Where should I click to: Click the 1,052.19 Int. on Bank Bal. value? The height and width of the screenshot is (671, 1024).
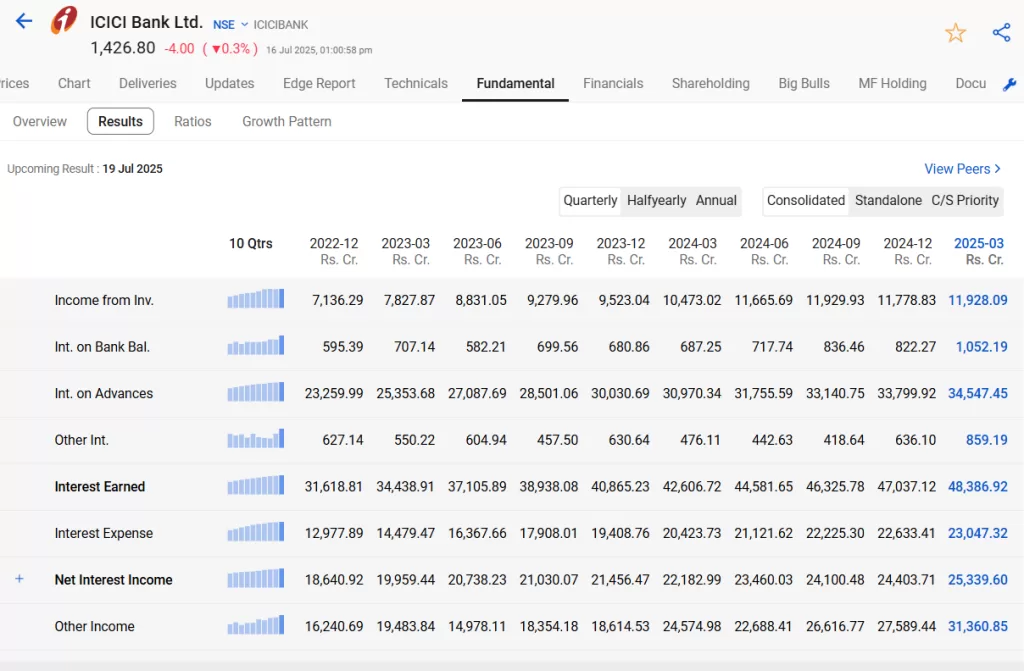[982, 347]
